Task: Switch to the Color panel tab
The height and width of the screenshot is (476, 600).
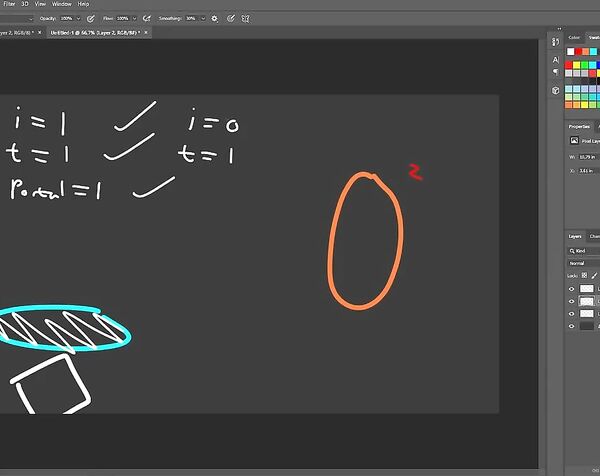Action: 574,38
